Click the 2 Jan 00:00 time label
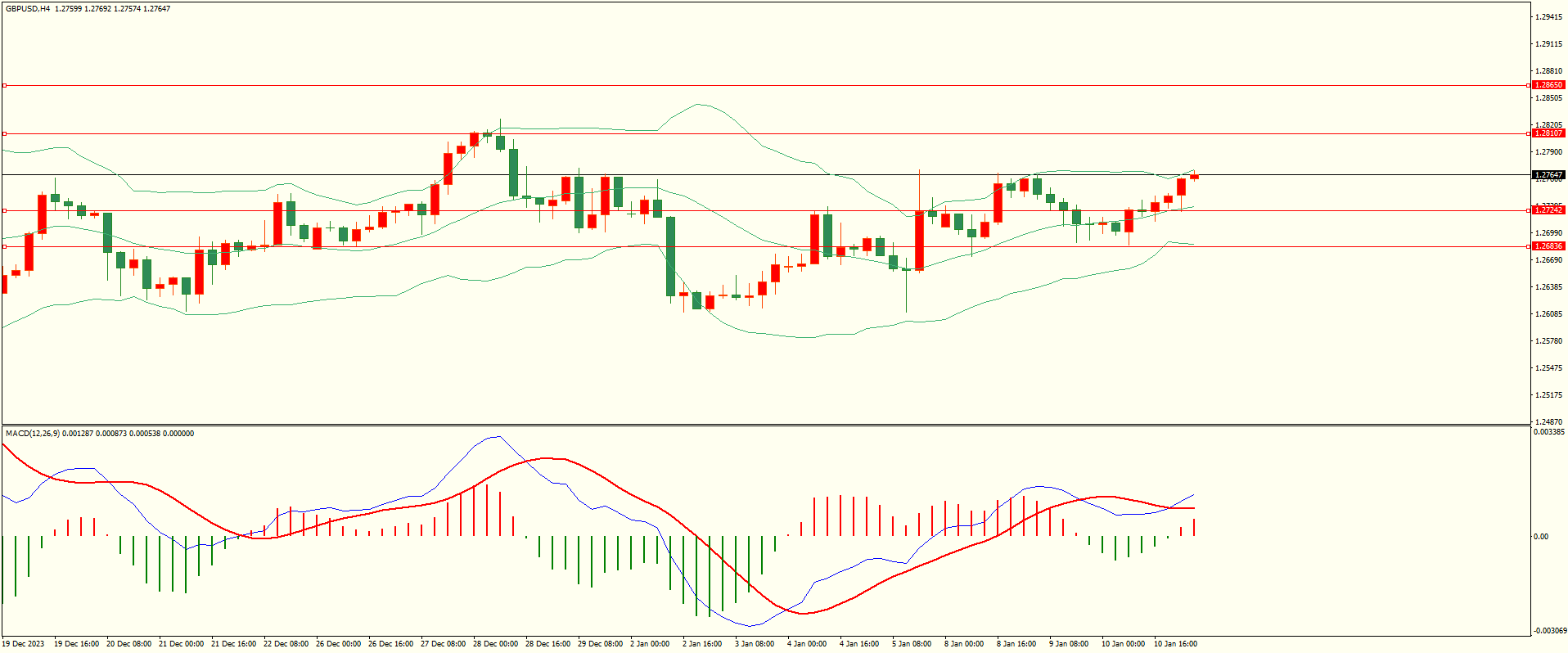This screenshot has width=1568, height=653. [x=651, y=644]
